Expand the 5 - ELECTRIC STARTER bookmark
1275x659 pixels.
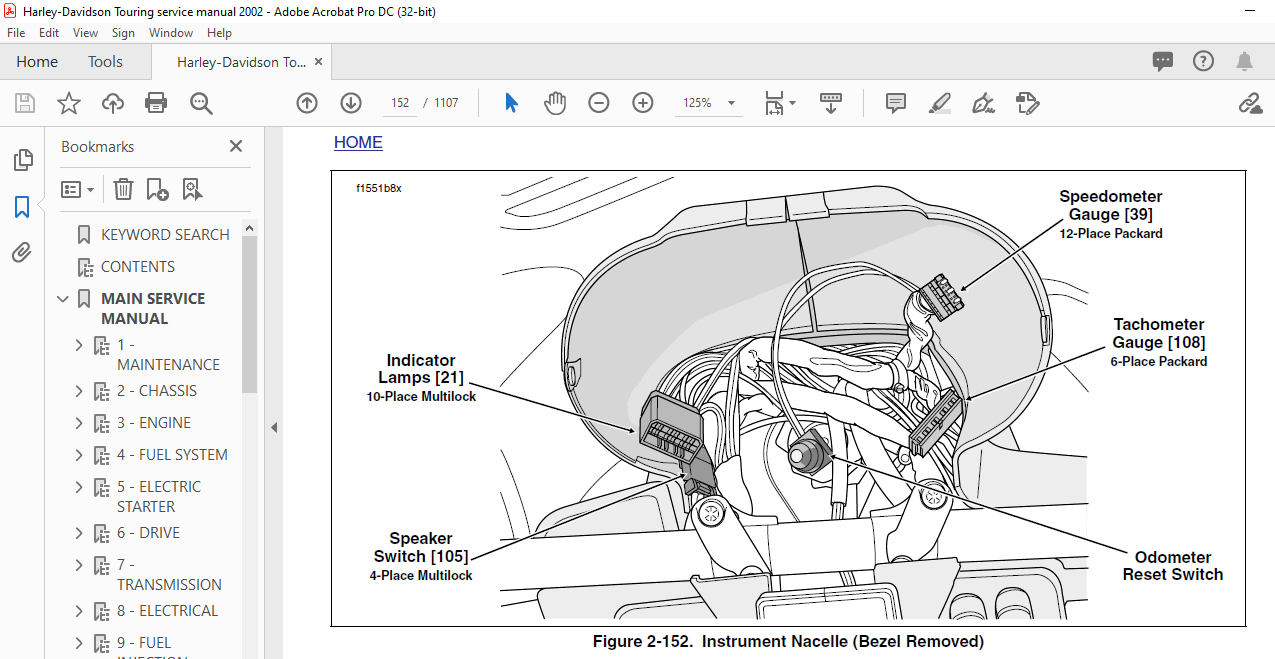tap(79, 487)
